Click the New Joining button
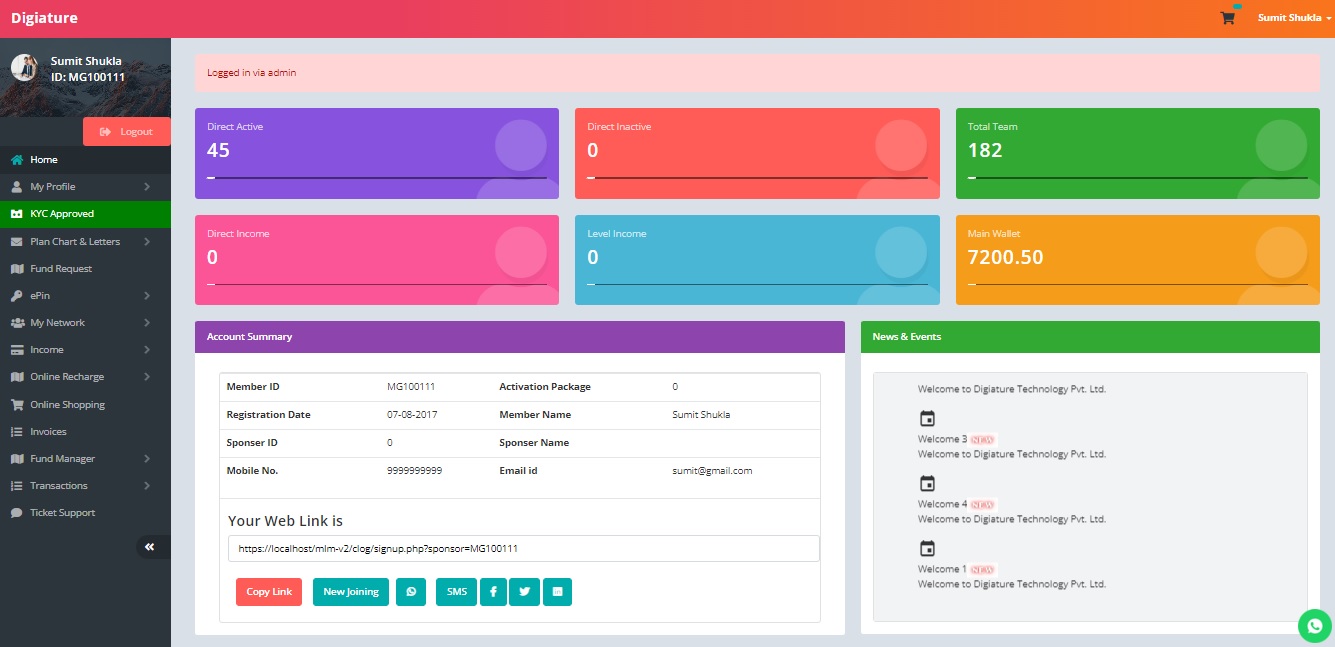 tap(351, 592)
